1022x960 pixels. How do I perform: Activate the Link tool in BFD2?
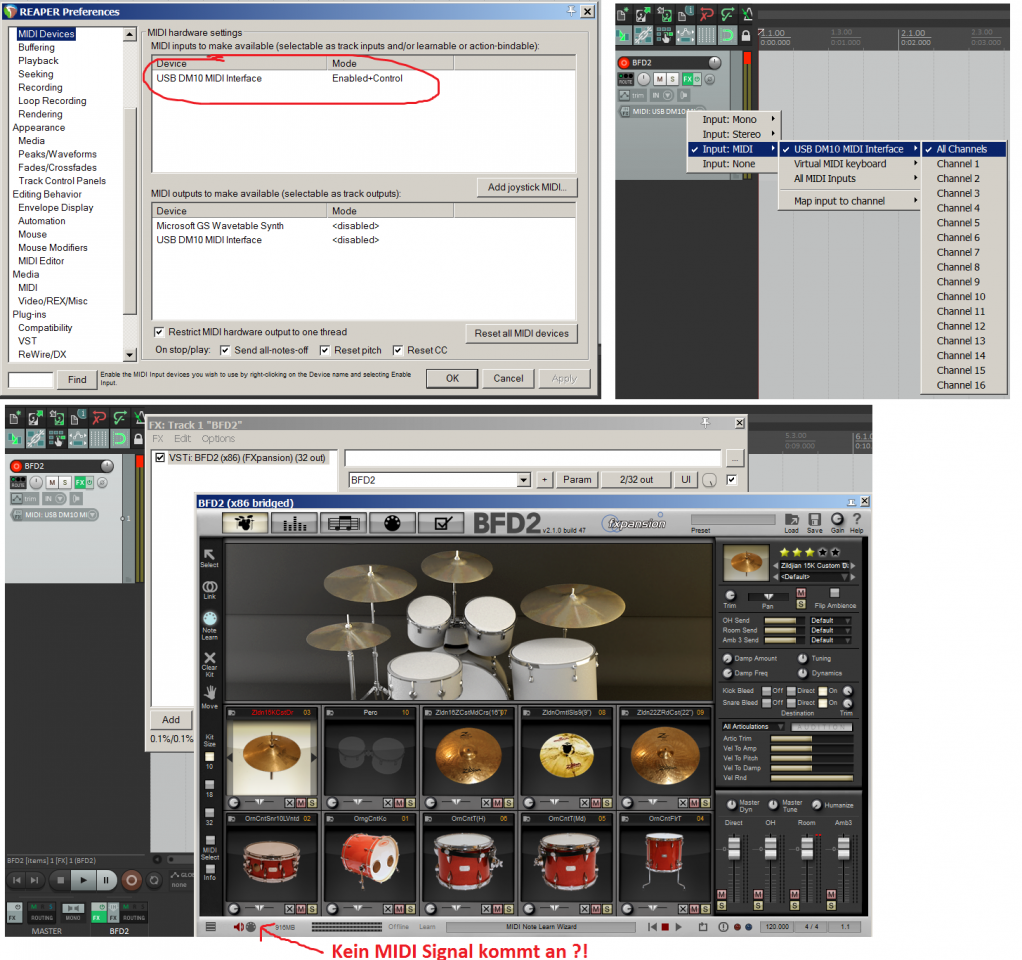(209, 590)
